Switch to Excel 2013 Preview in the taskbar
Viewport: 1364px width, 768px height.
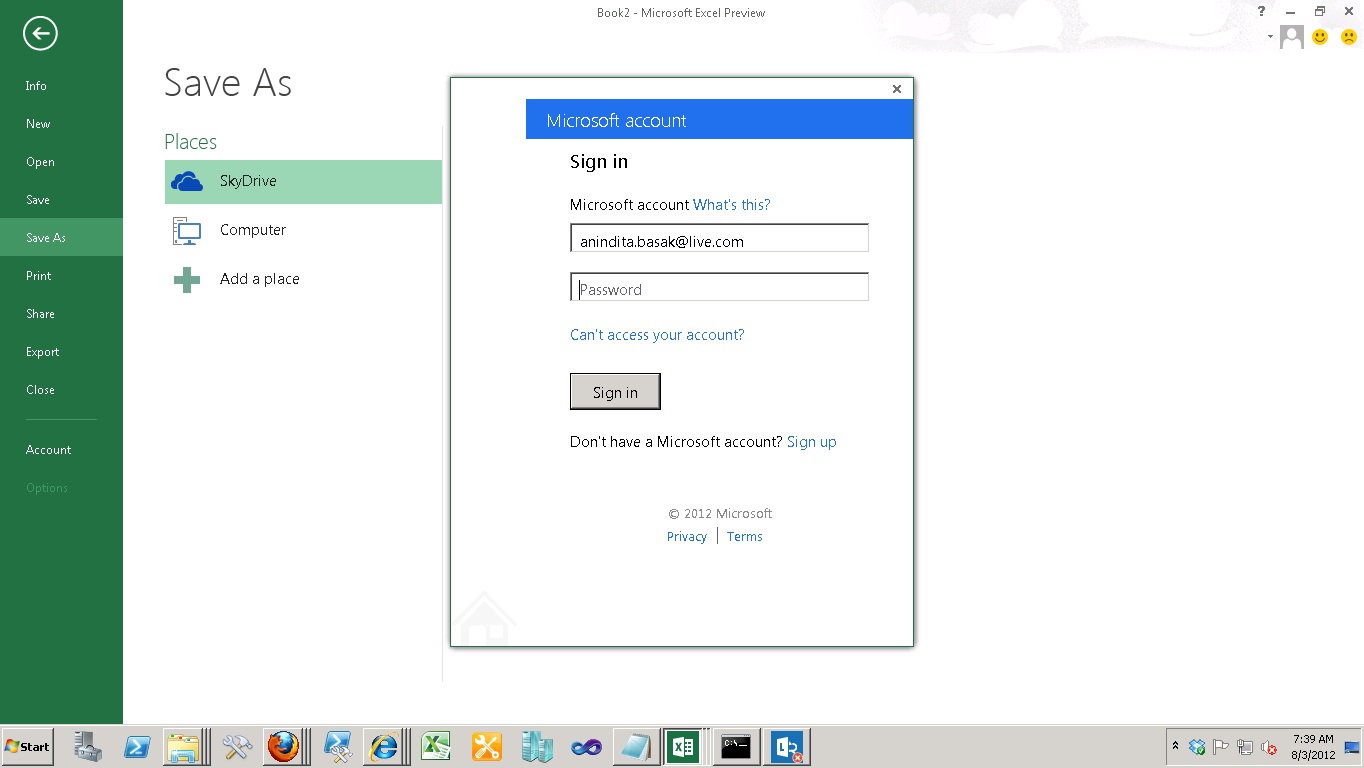684,746
